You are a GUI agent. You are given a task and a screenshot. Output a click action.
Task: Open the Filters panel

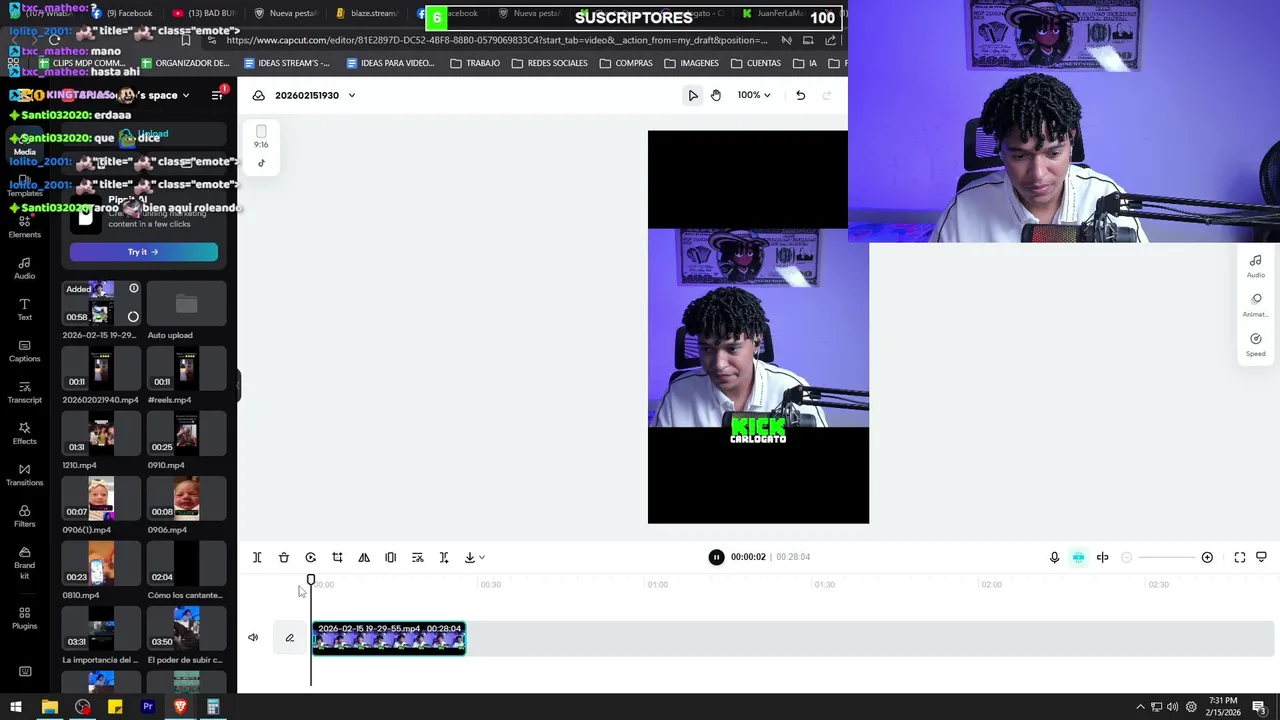point(24,516)
